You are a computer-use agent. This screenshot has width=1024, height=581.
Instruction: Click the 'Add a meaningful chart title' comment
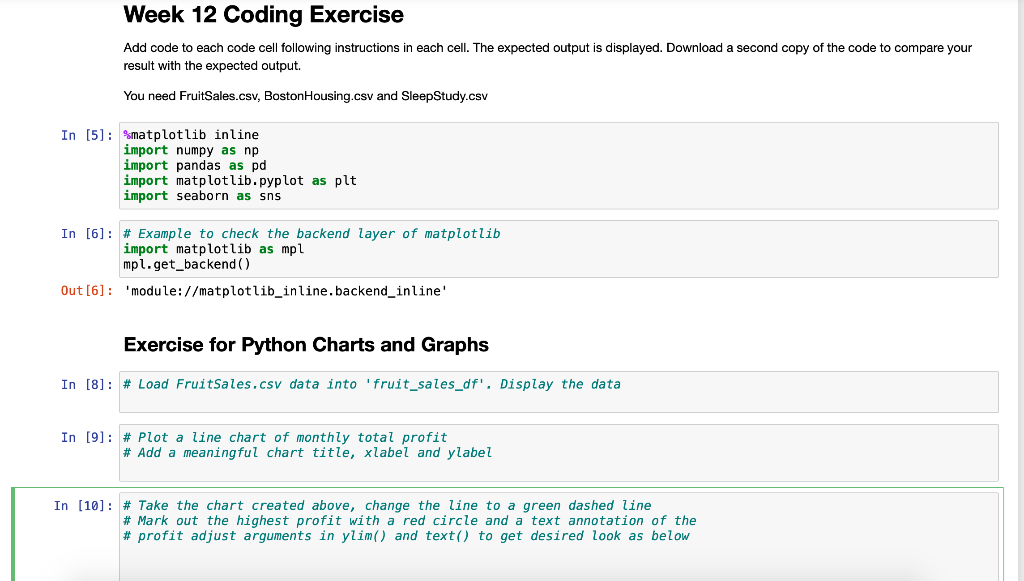(308, 452)
